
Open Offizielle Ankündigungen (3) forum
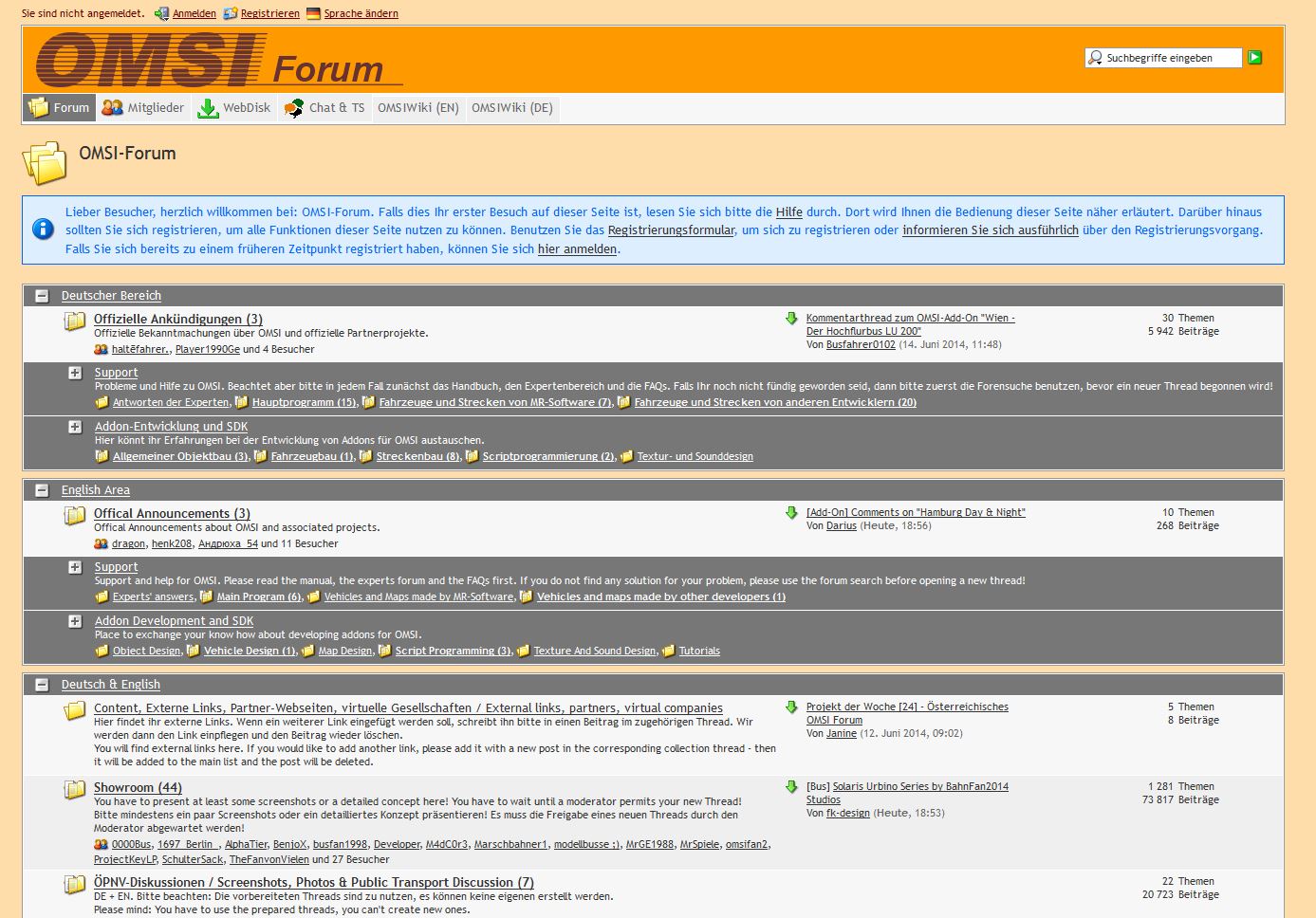(x=178, y=320)
